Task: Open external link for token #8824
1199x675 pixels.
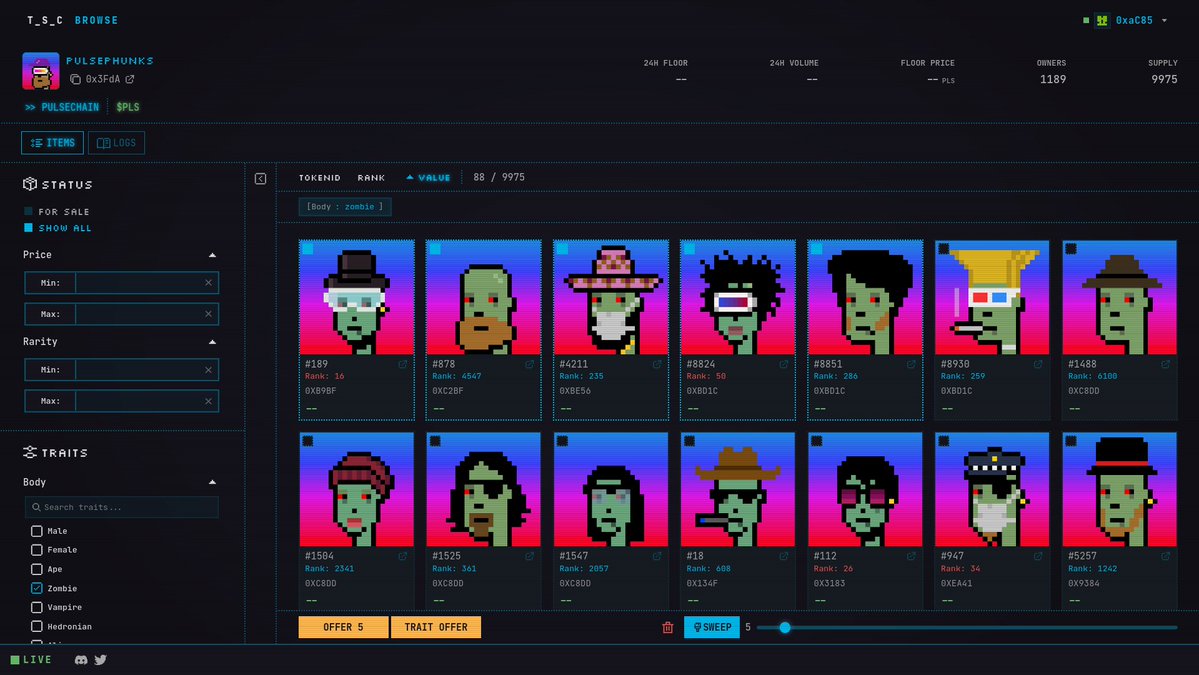Action: [x=784, y=365]
